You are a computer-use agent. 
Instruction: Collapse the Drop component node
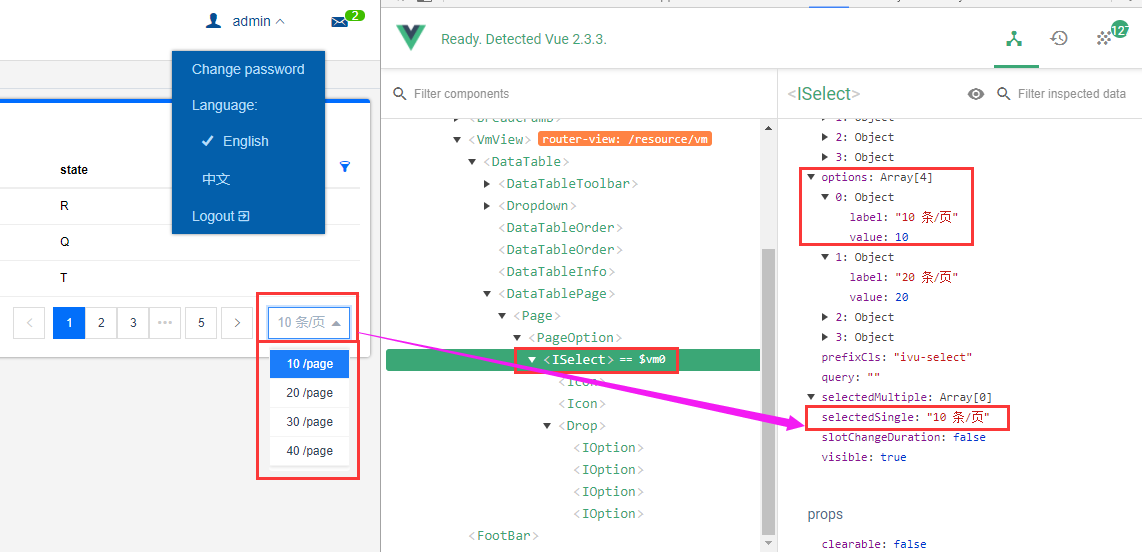(x=547, y=426)
